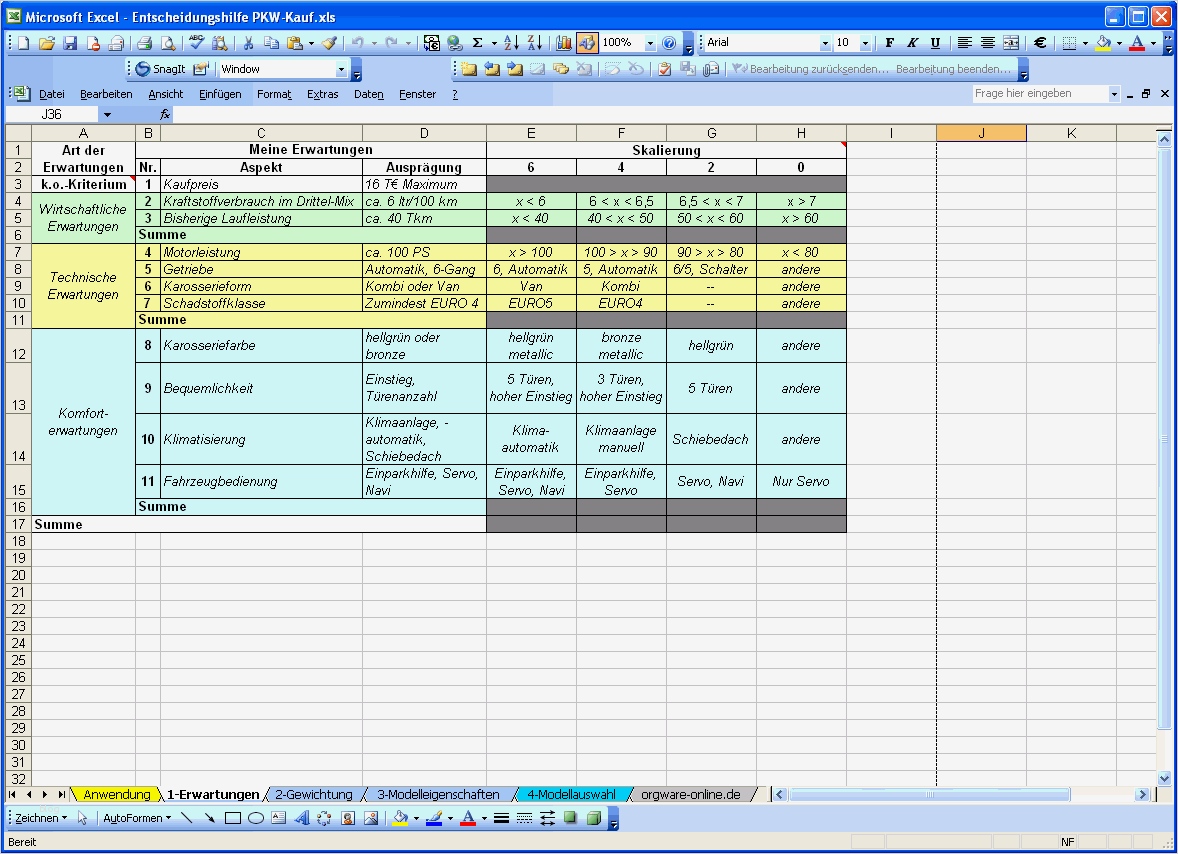The height and width of the screenshot is (854, 1178).
Task: Insert a diagram or org chart
Action: (324, 818)
